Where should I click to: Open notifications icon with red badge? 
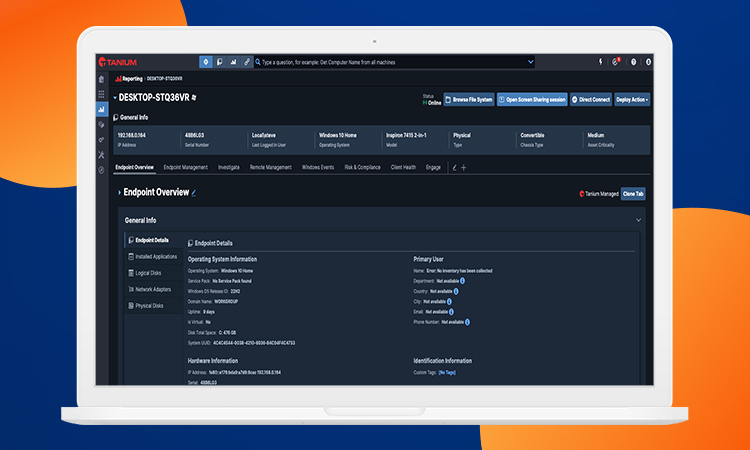[616, 62]
